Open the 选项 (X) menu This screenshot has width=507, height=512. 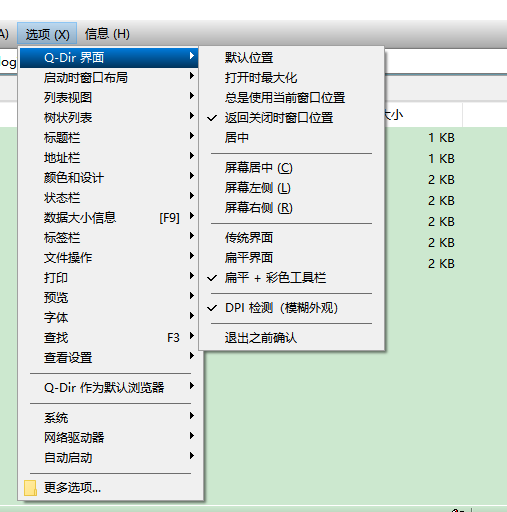click(x=47, y=34)
